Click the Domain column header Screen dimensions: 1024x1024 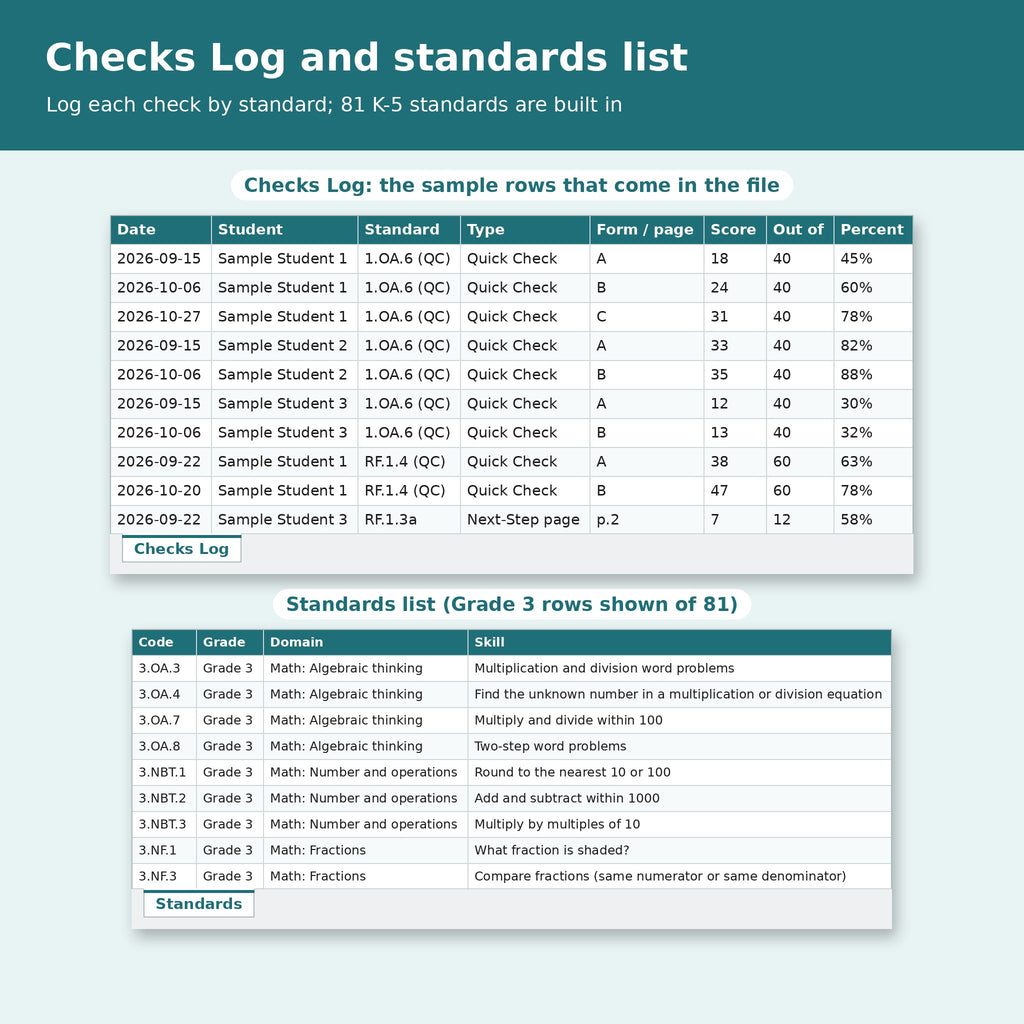pos(366,643)
